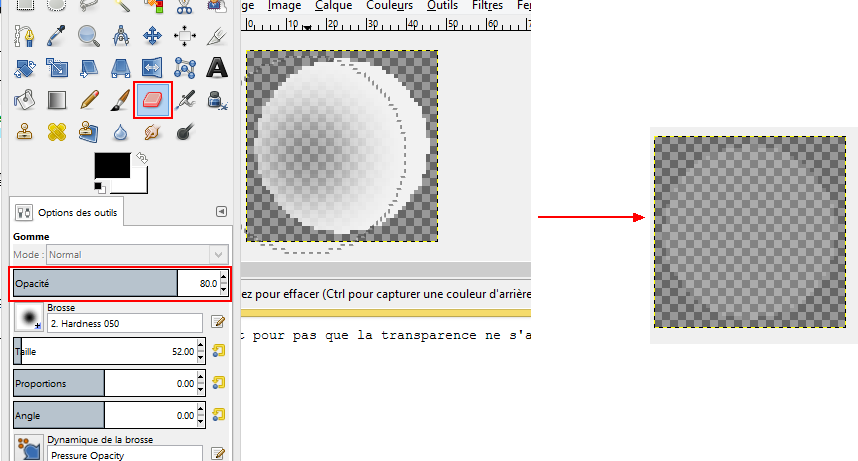Select the Move tool
This screenshot has height=461, width=858.
[x=152, y=37]
